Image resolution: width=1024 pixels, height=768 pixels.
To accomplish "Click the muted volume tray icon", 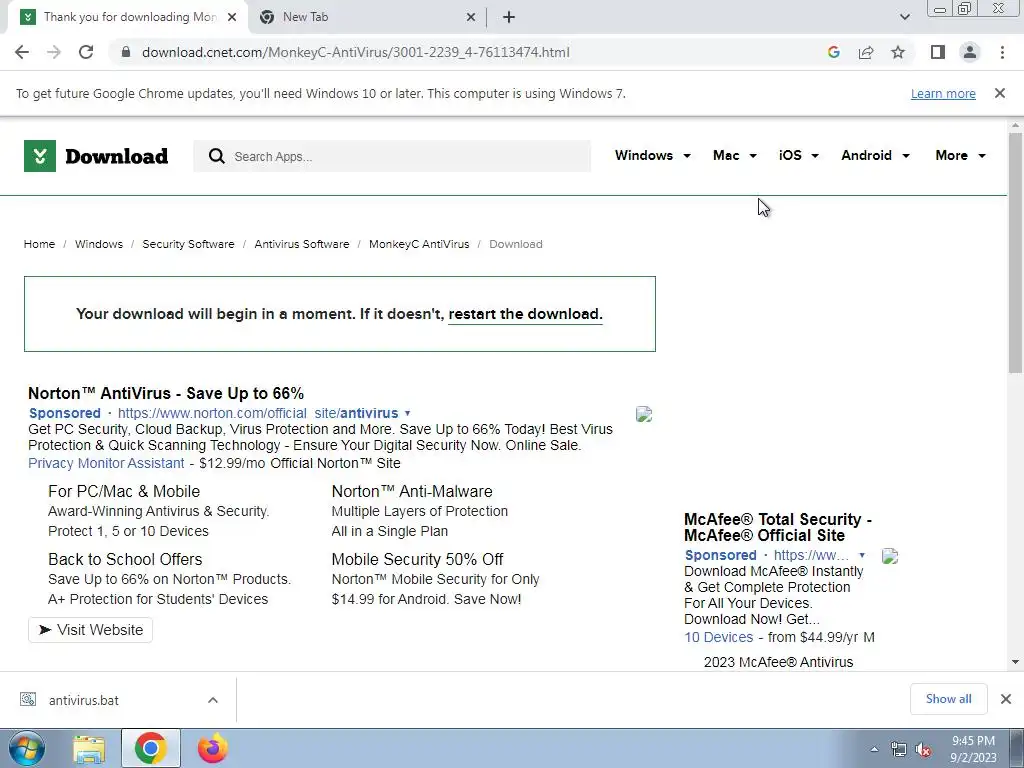I will [923, 750].
